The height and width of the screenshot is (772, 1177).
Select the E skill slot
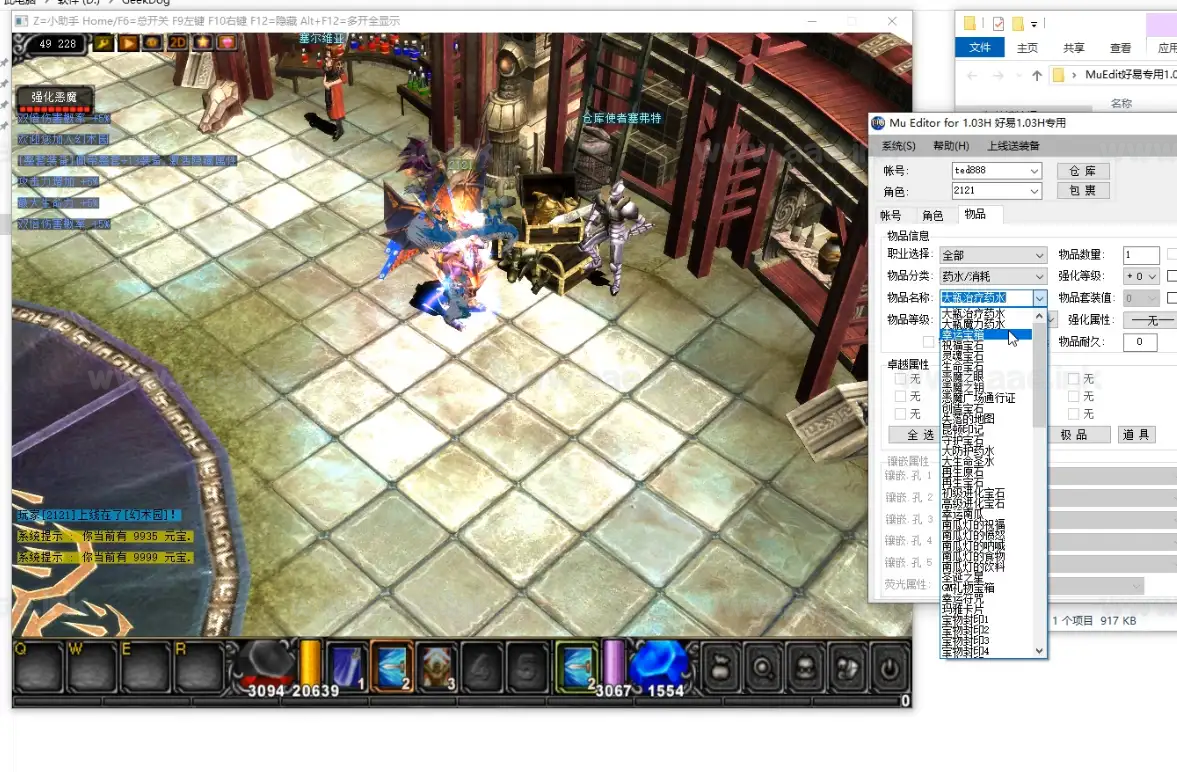click(145, 666)
